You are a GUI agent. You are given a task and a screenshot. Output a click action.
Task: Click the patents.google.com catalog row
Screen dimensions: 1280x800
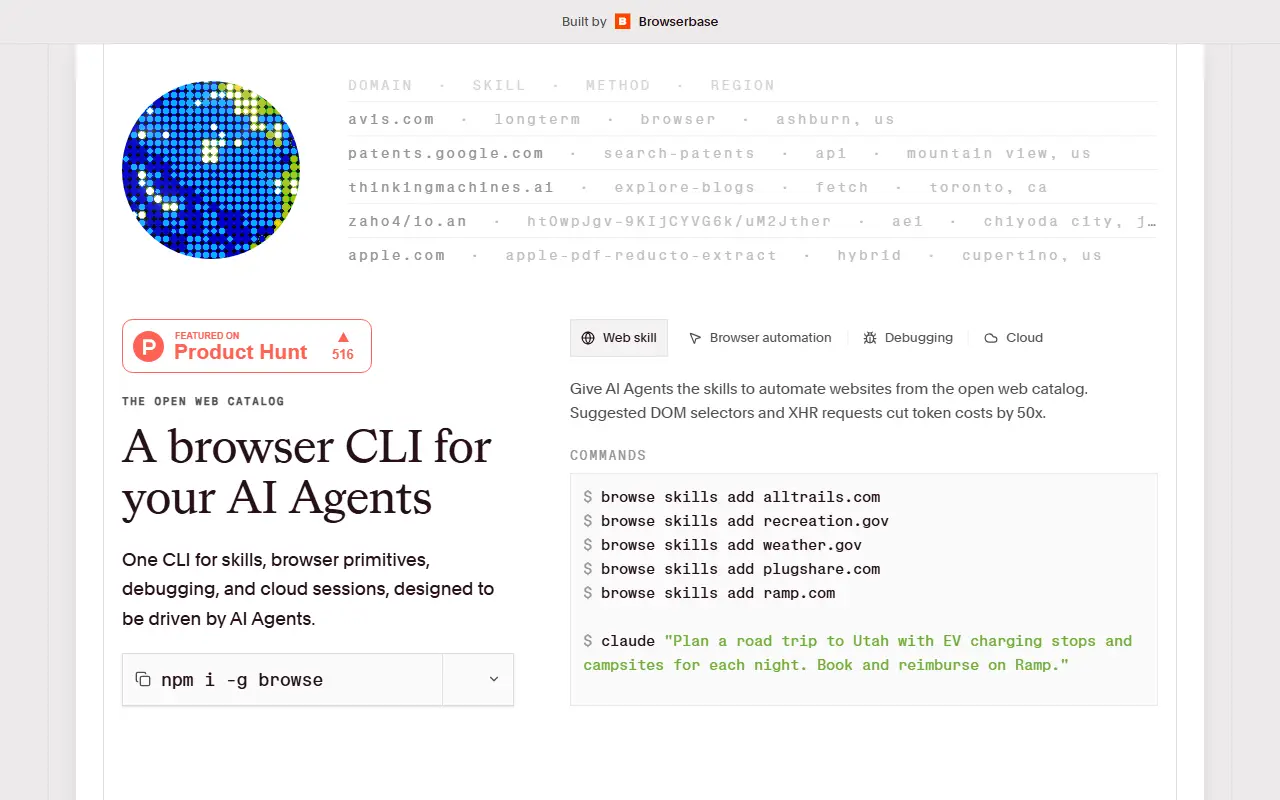752,153
